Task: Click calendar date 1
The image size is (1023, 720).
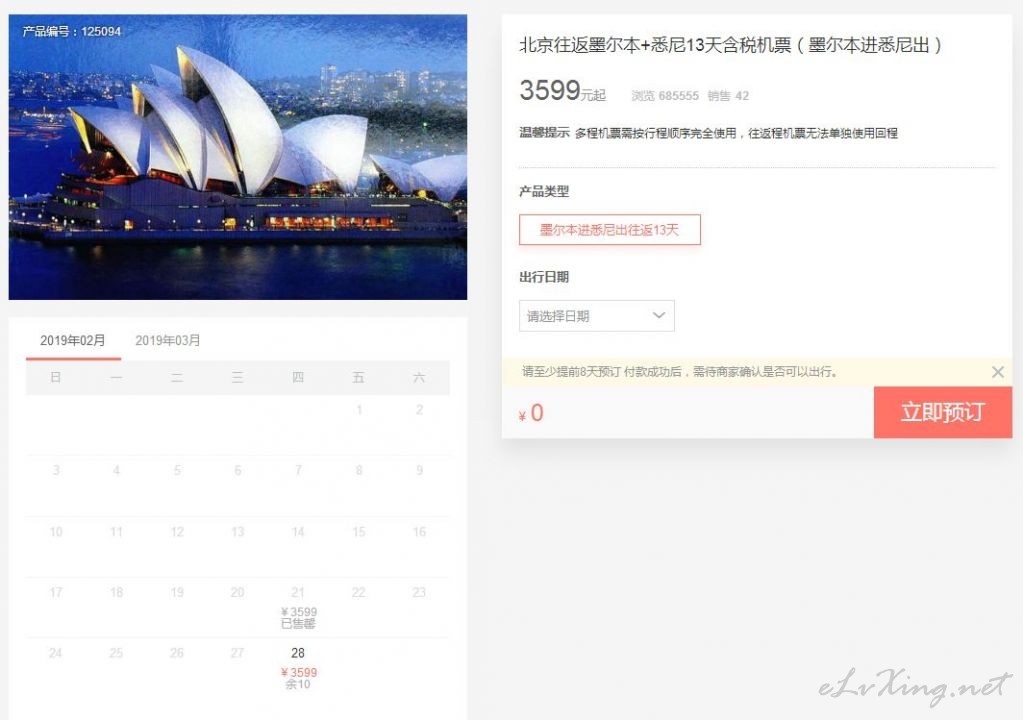Action: [359, 410]
